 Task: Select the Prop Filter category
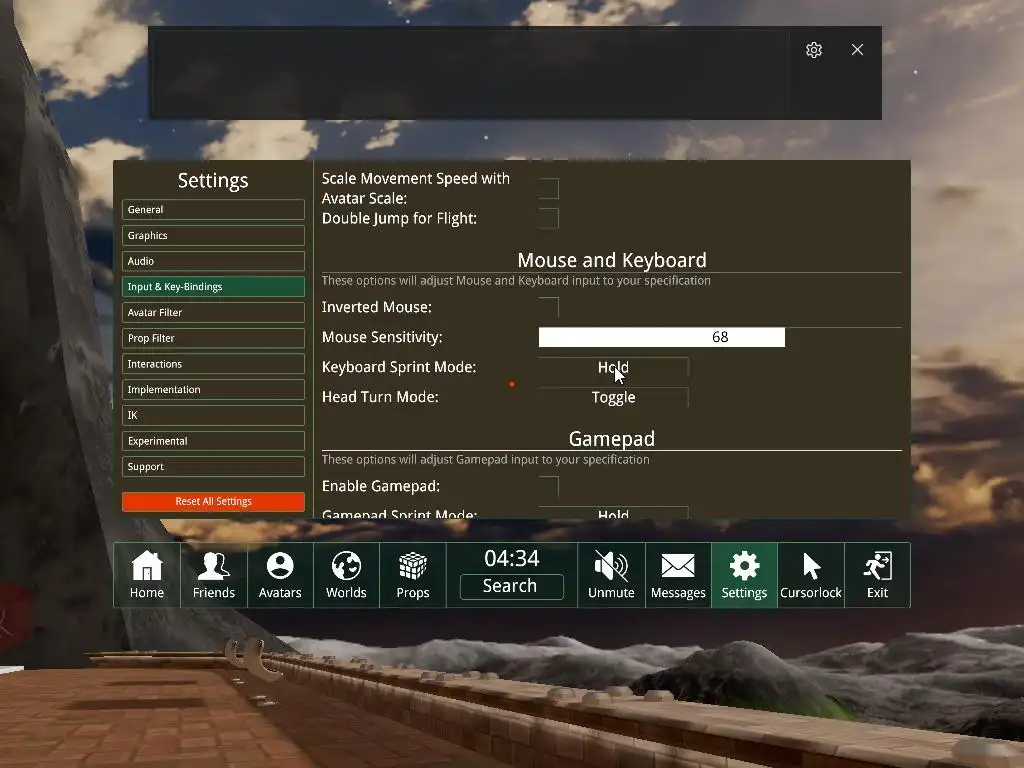point(214,338)
